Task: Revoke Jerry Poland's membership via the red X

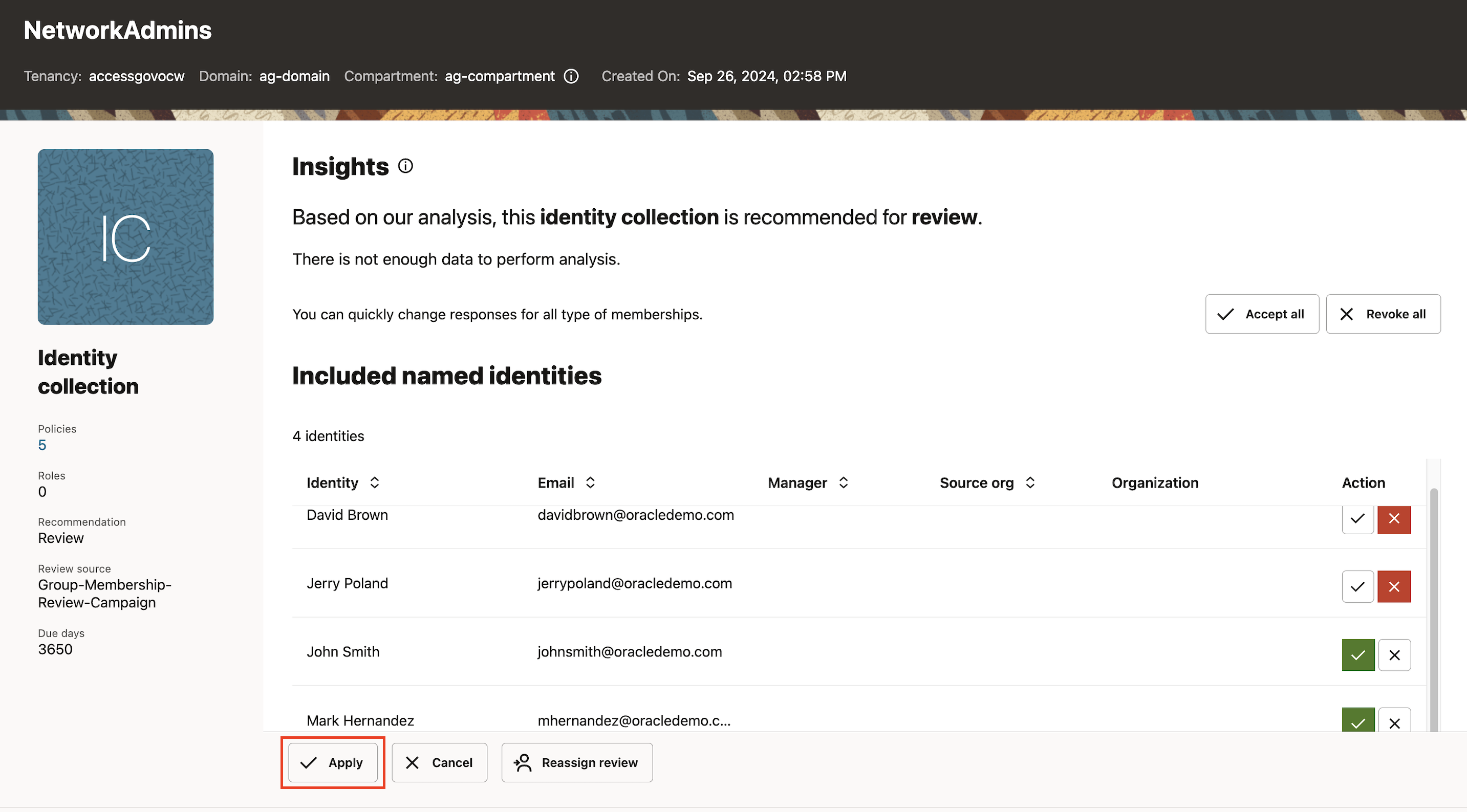Action: pos(1394,586)
